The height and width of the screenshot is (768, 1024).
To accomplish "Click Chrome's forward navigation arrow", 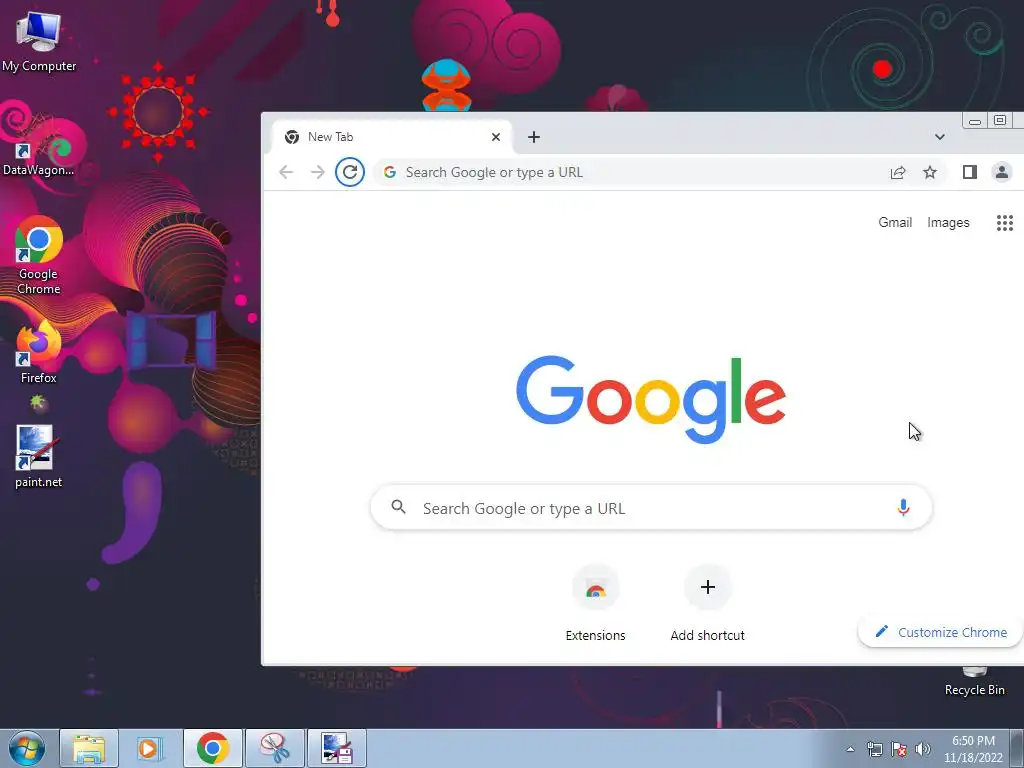I will tap(318, 172).
